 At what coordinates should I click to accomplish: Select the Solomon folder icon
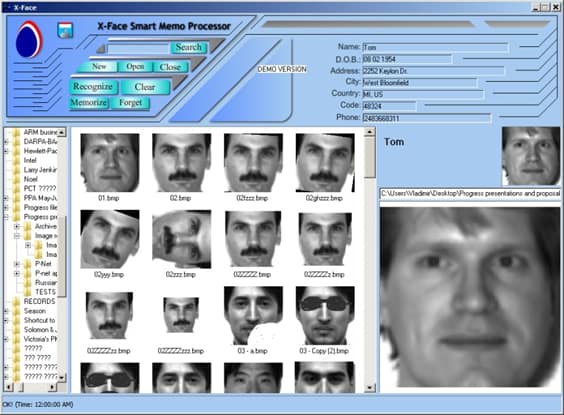point(16,329)
